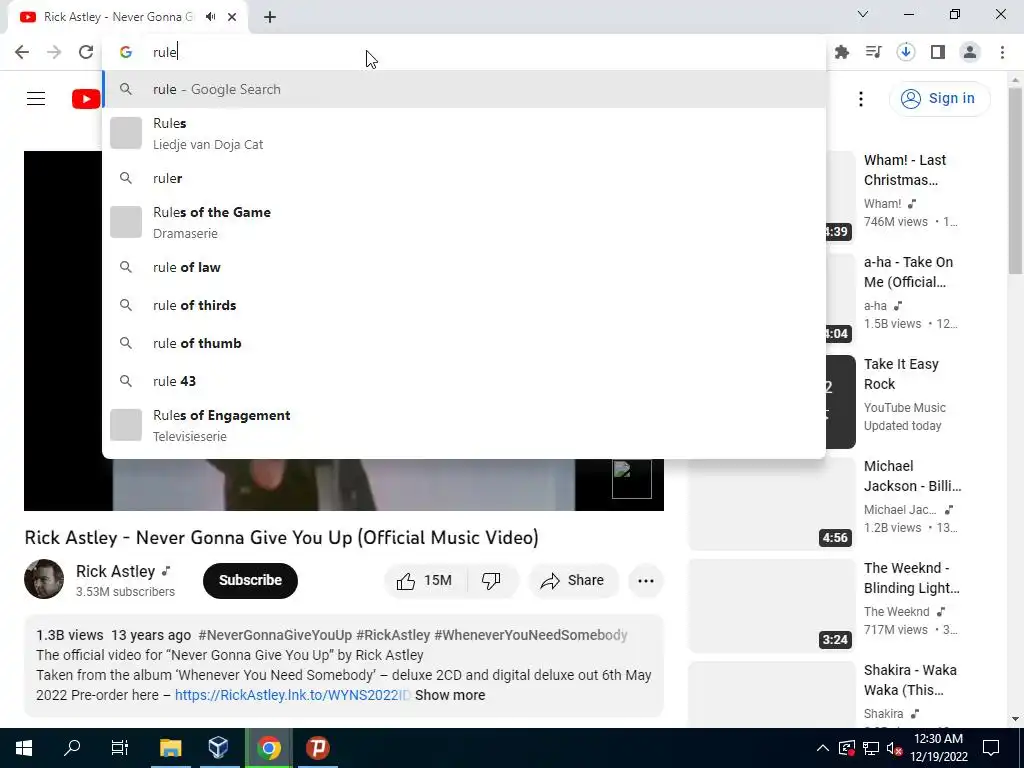Image resolution: width=1024 pixels, height=768 pixels.
Task: Open the tab search chevron
Action: pyautogui.click(x=863, y=14)
